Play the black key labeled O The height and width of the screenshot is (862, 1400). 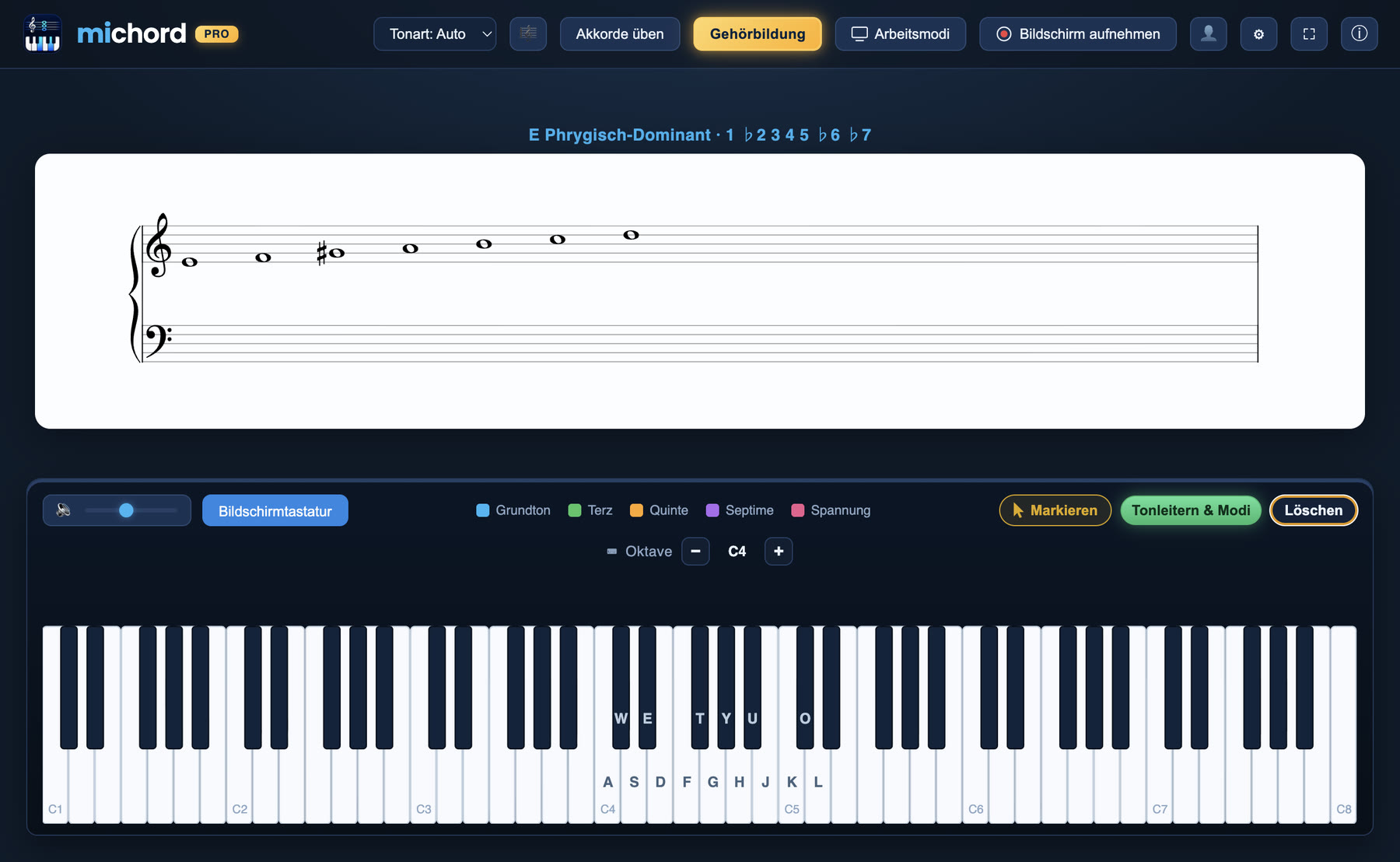coord(805,687)
